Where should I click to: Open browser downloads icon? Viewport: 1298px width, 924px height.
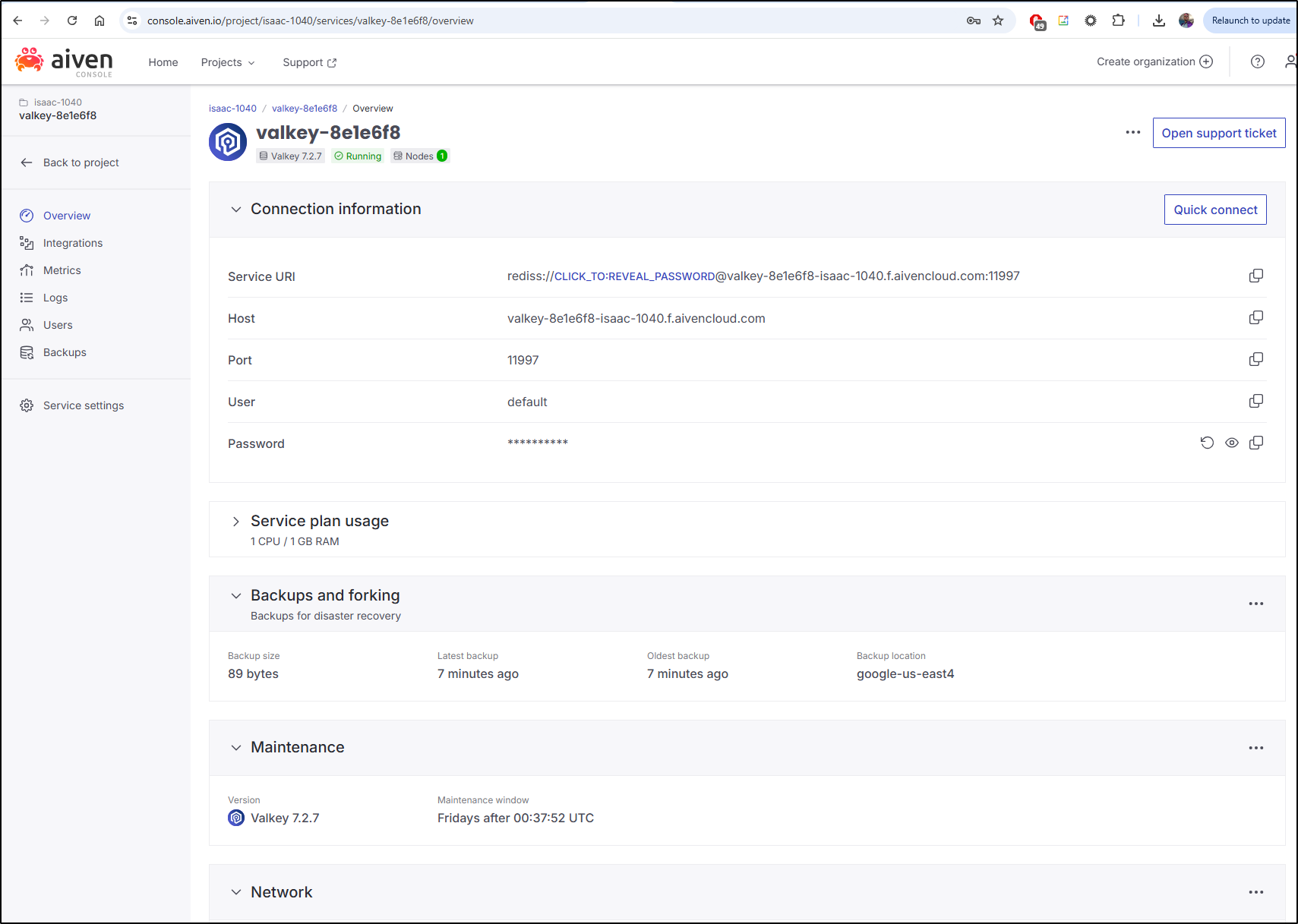pyautogui.click(x=1158, y=20)
